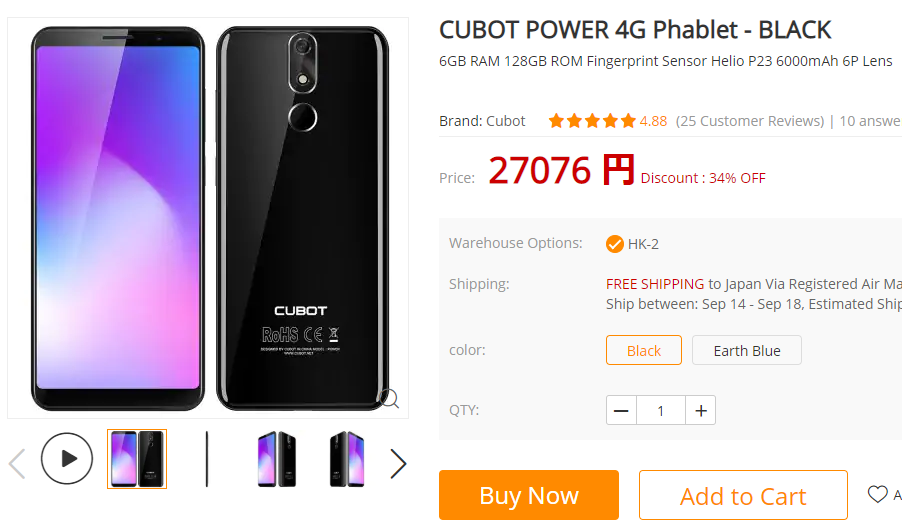Show previous thumbnails with left arrow
The height and width of the screenshot is (525, 902).
(17, 463)
